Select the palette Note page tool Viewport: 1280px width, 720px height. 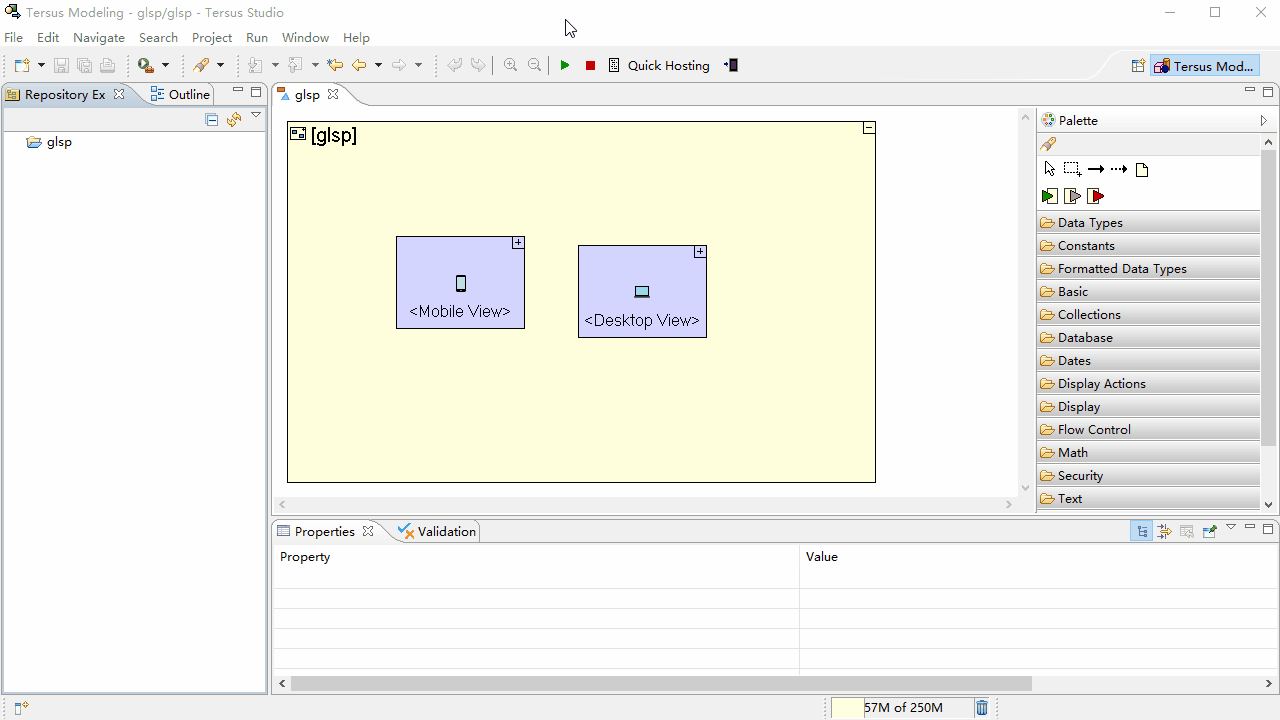click(x=1142, y=170)
